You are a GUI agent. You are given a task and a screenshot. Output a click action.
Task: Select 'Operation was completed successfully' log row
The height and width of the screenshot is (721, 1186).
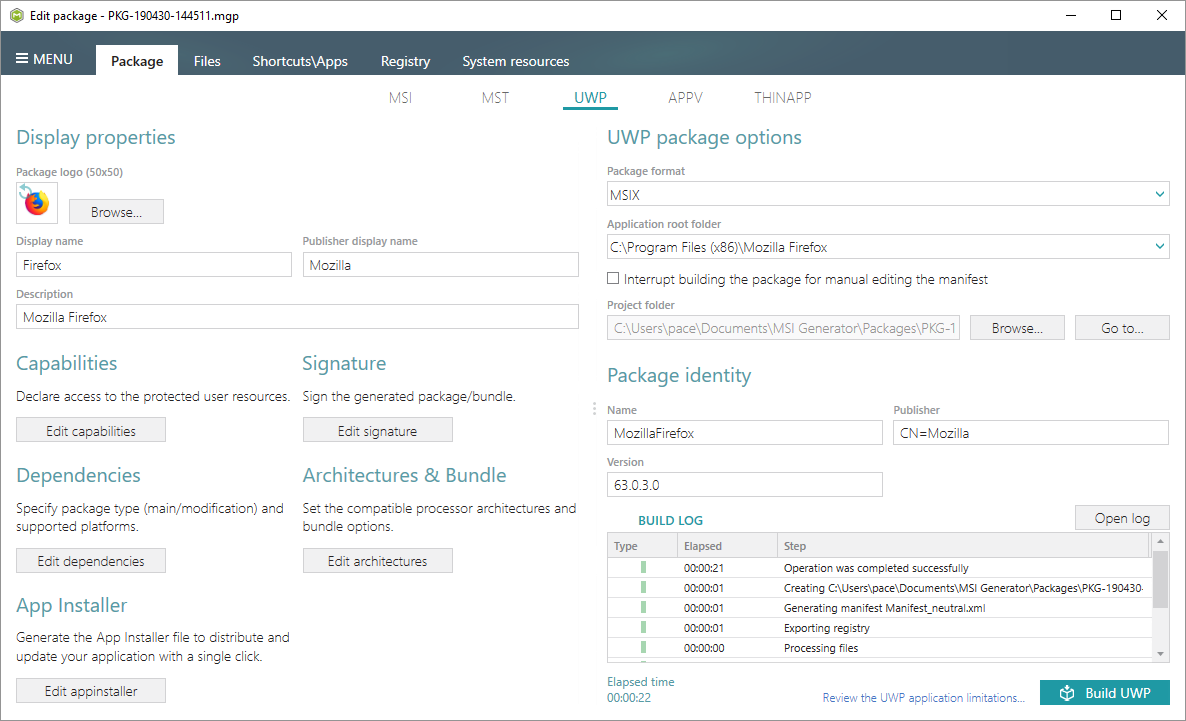(x=879, y=568)
